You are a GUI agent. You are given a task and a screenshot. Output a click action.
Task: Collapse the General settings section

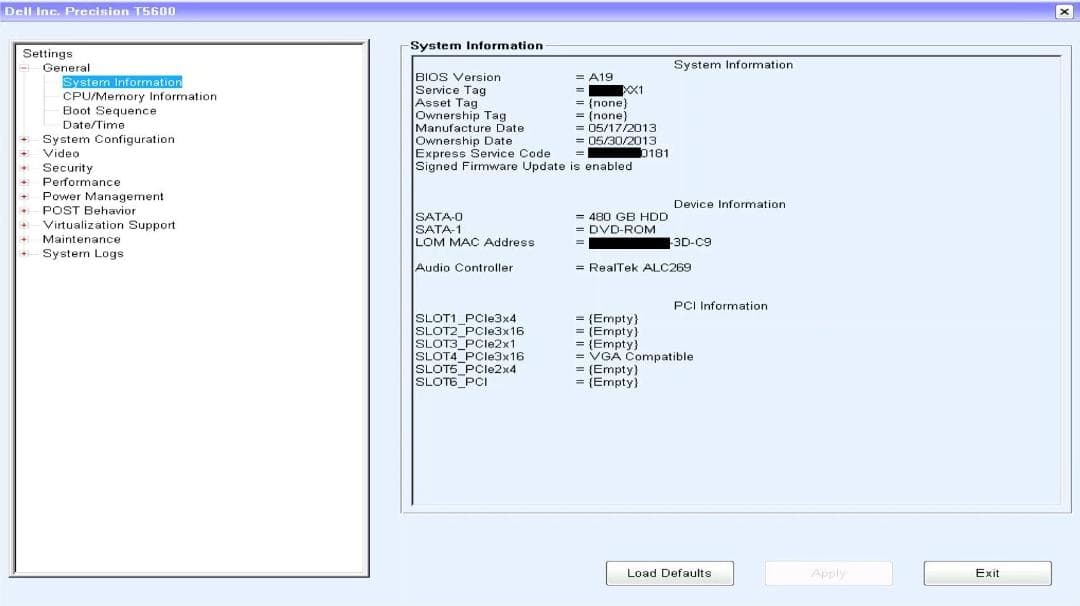coord(26,67)
